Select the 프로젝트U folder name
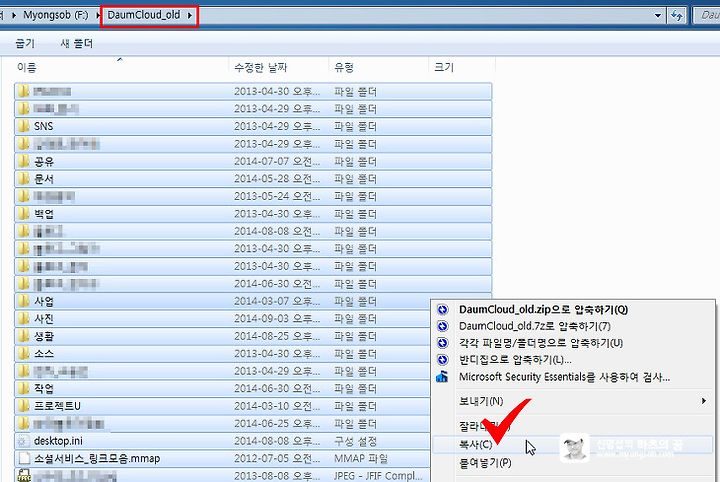 pos(57,406)
